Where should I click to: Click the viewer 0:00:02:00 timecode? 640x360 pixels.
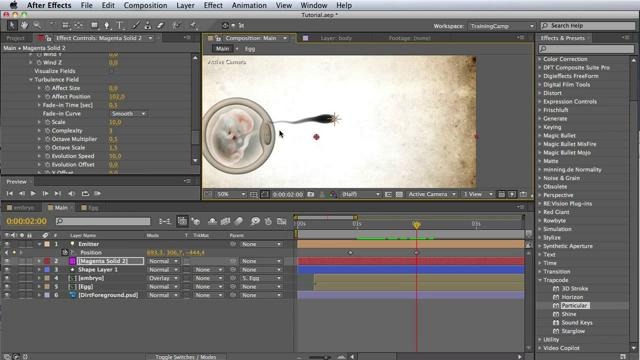[x=288, y=194]
